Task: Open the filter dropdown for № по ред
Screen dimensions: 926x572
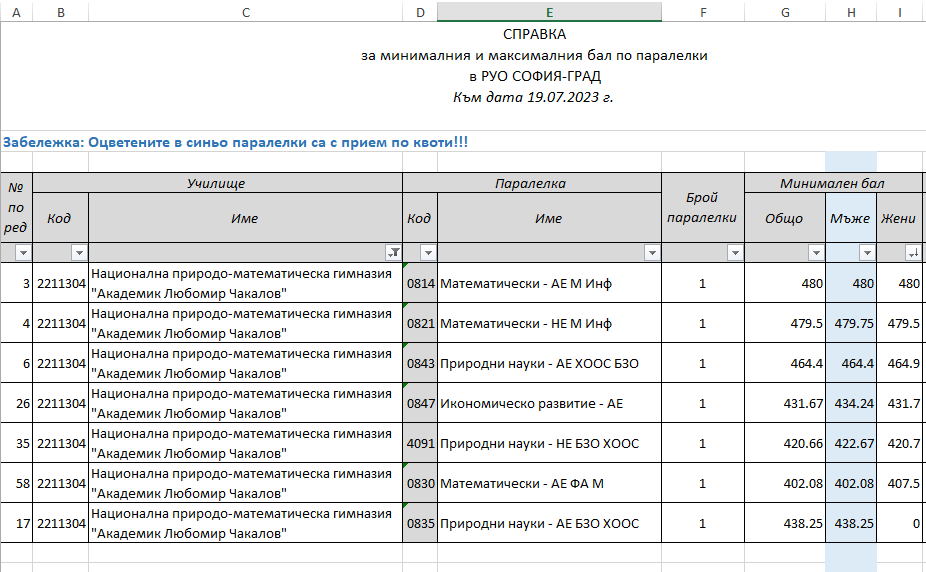Action: click(22, 253)
